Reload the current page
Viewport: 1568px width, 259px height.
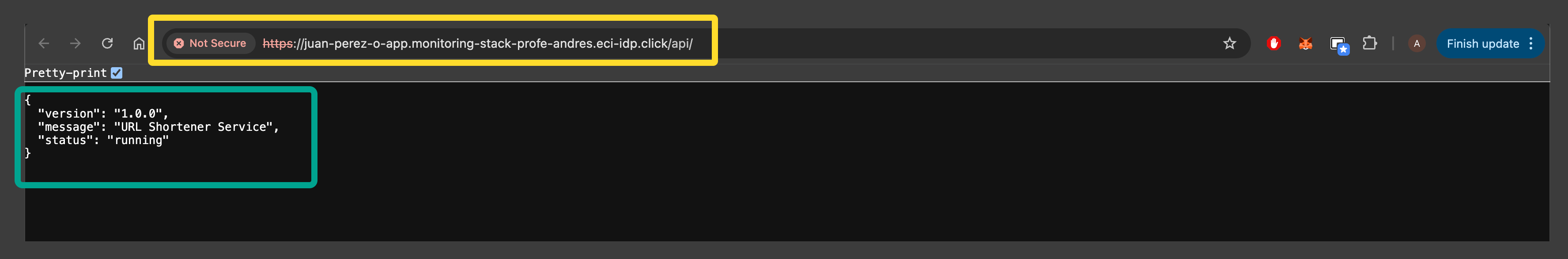(107, 43)
